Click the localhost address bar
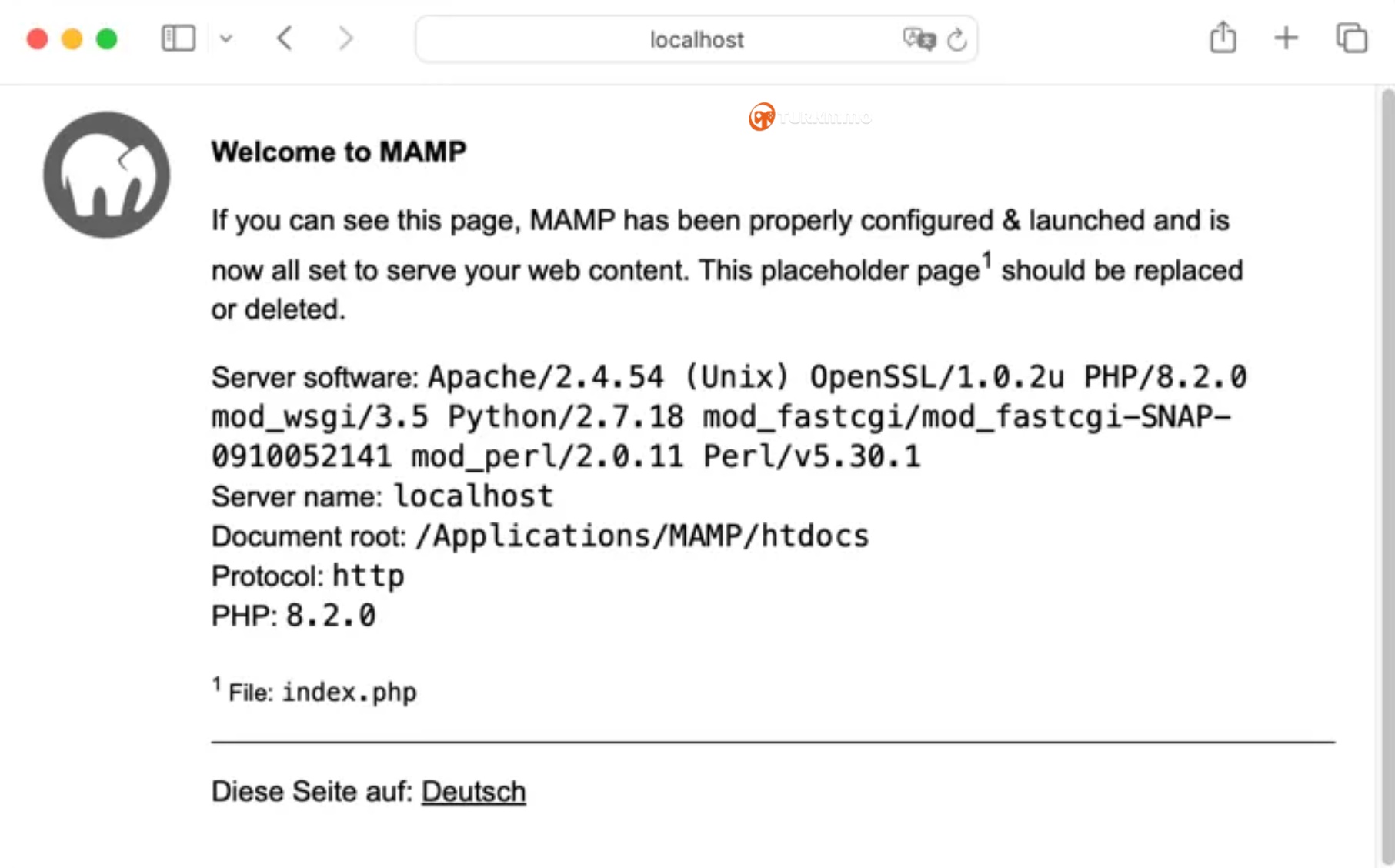 [696, 39]
